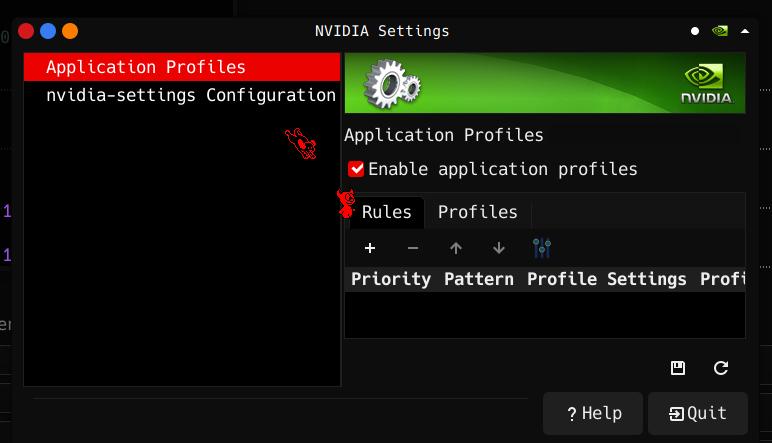This screenshot has height=443, width=772.
Task: Select the Rules tab
Action: [x=387, y=212]
